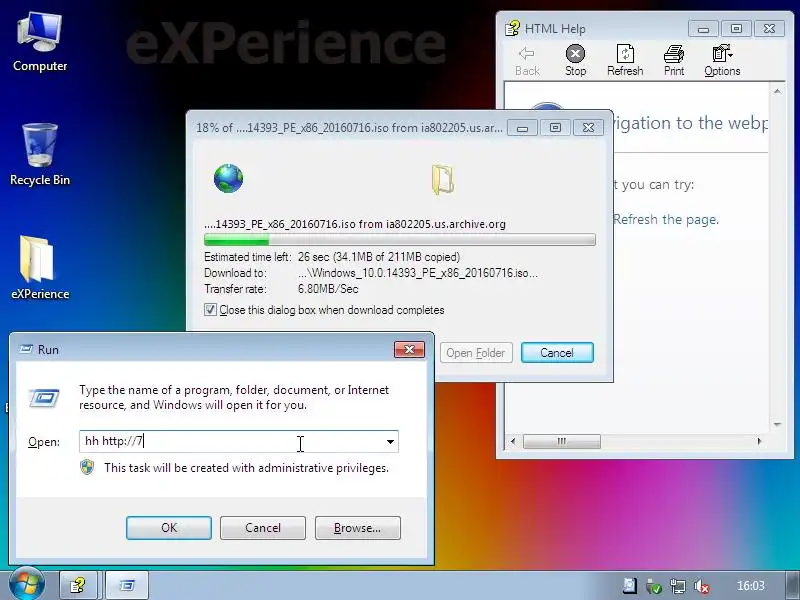Click Show desktop button at taskbar end

pyautogui.click(x=792, y=586)
